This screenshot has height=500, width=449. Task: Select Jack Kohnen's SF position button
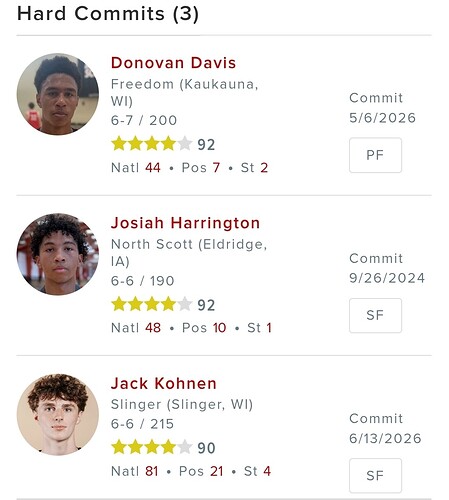click(x=375, y=476)
